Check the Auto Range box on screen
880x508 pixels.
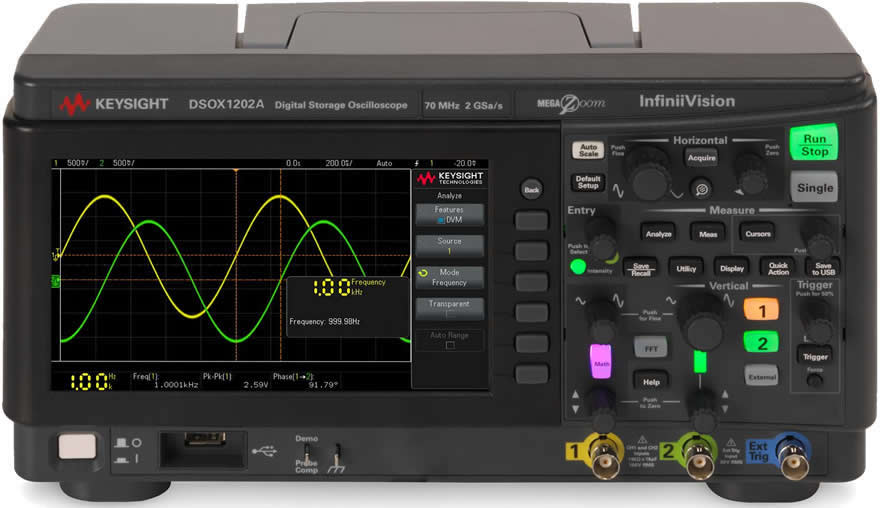[450, 345]
